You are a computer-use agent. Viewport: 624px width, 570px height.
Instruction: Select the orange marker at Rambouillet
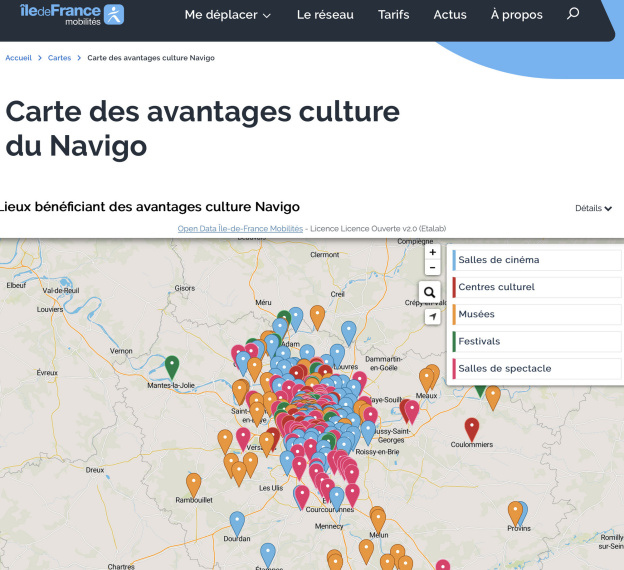click(193, 484)
